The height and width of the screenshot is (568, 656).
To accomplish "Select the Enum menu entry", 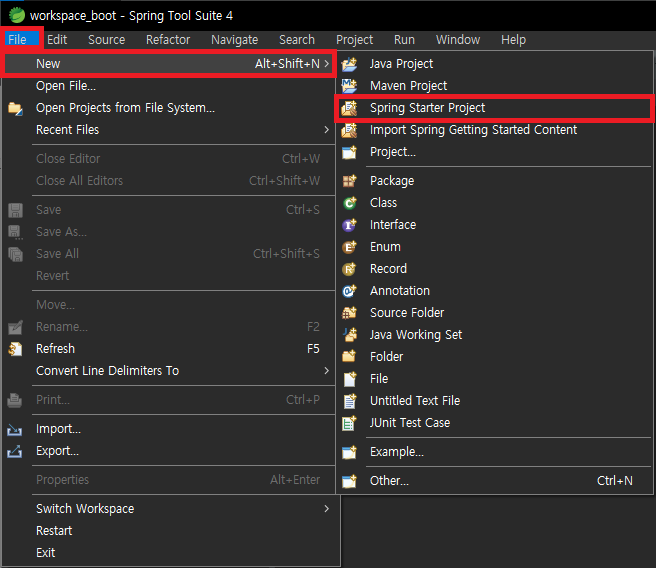I will [494, 247].
